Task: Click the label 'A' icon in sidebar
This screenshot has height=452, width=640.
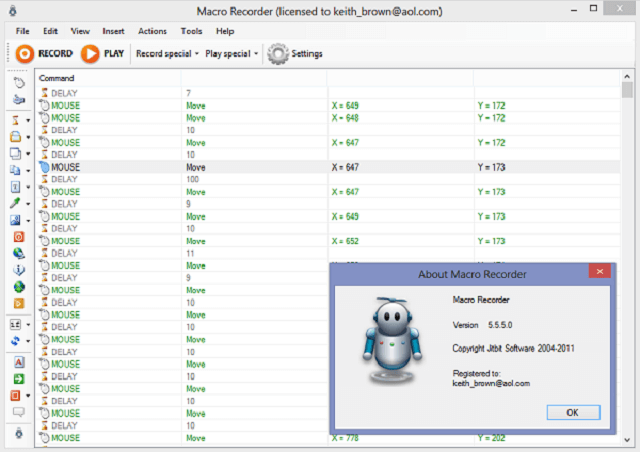Action: (x=18, y=362)
